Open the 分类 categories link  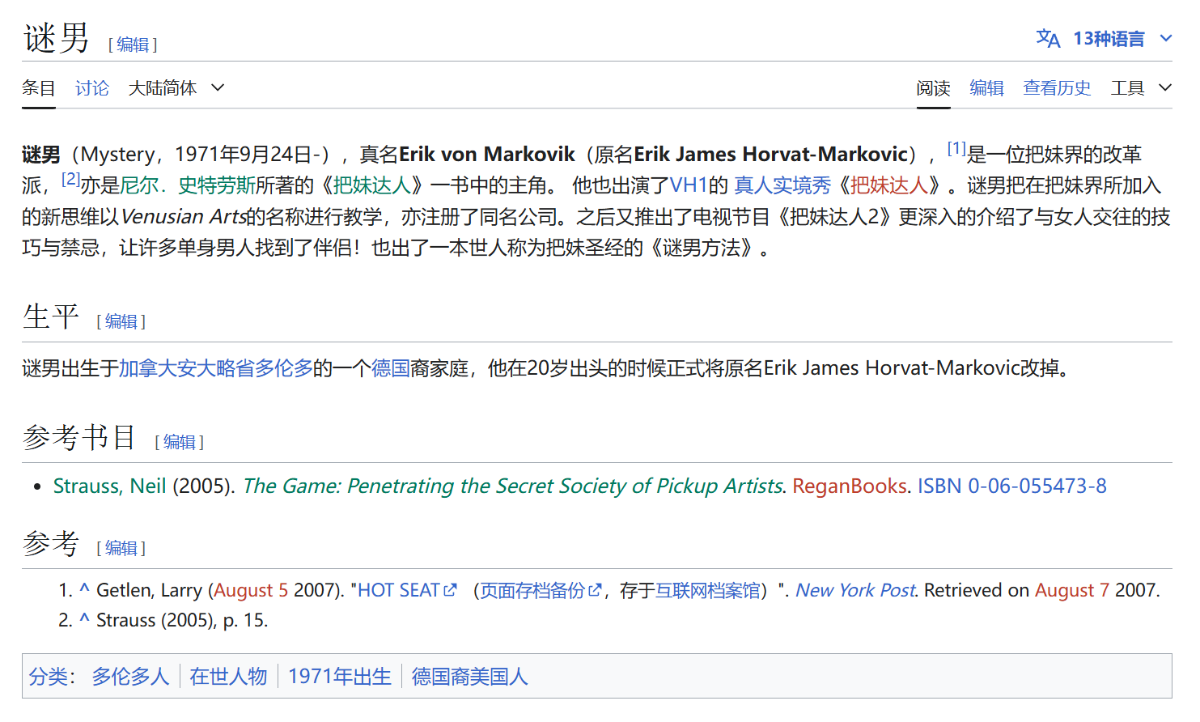pos(46,676)
